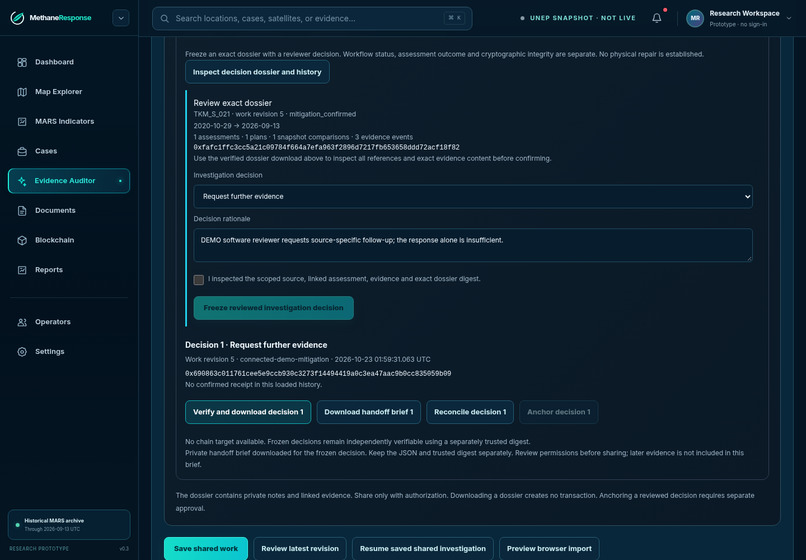Click the Operators people icon
806x560 pixels.
(22, 322)
